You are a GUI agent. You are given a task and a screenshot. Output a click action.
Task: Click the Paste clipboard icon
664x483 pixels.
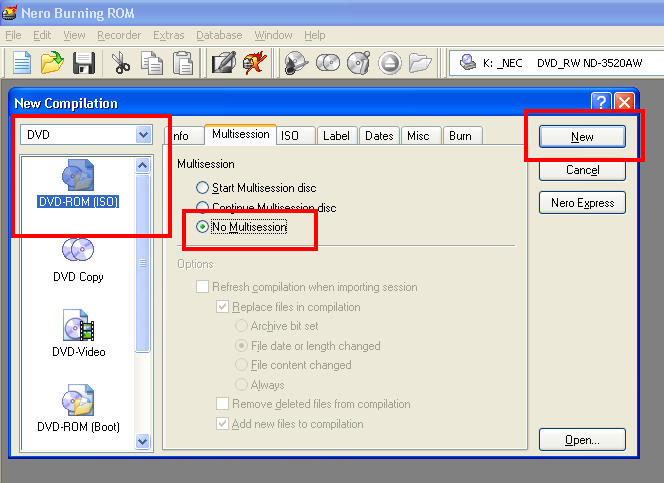[x=183, y=63]
